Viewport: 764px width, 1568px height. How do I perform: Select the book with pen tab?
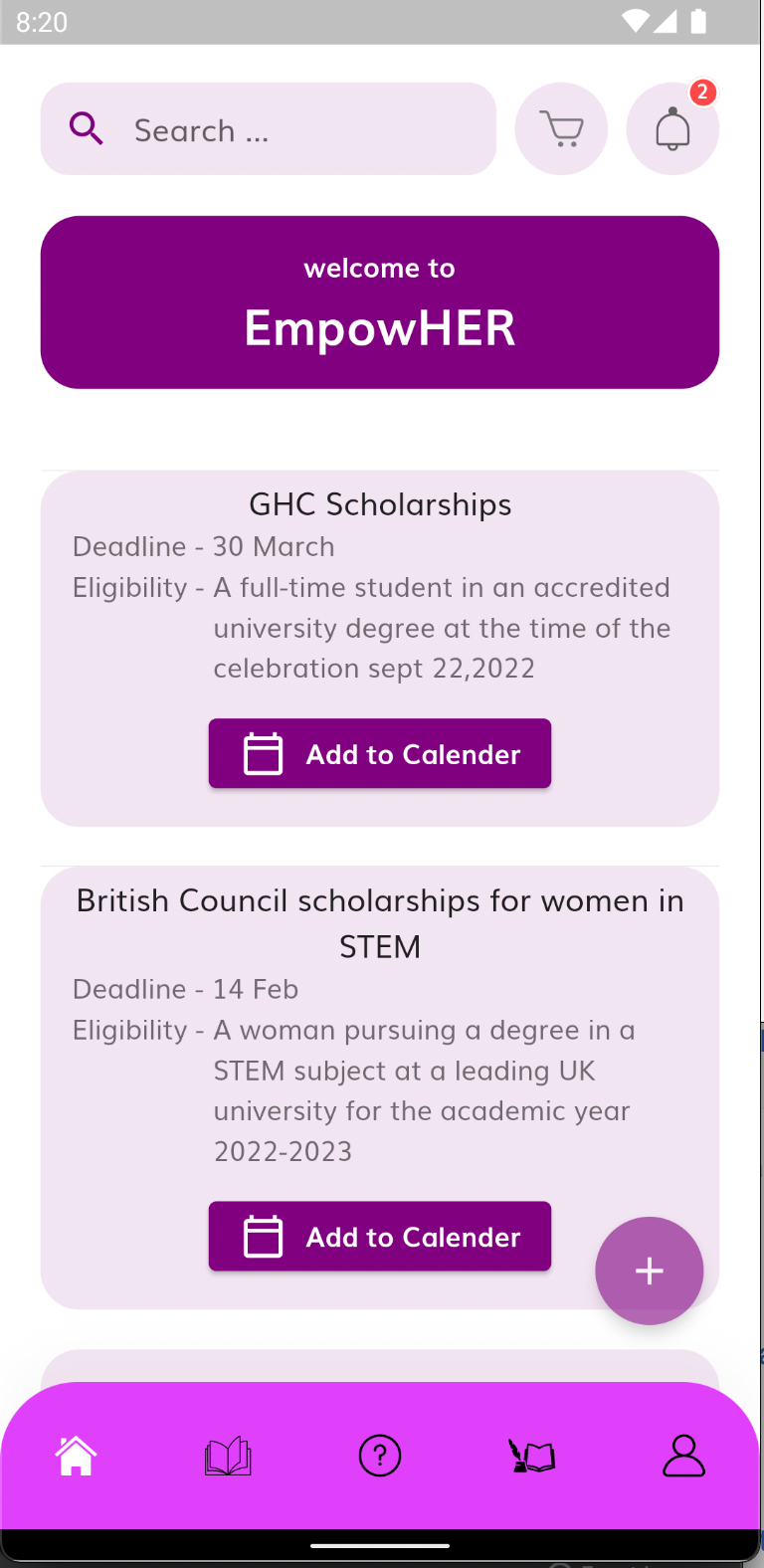pyautogui.click(x=532, y=1457)
